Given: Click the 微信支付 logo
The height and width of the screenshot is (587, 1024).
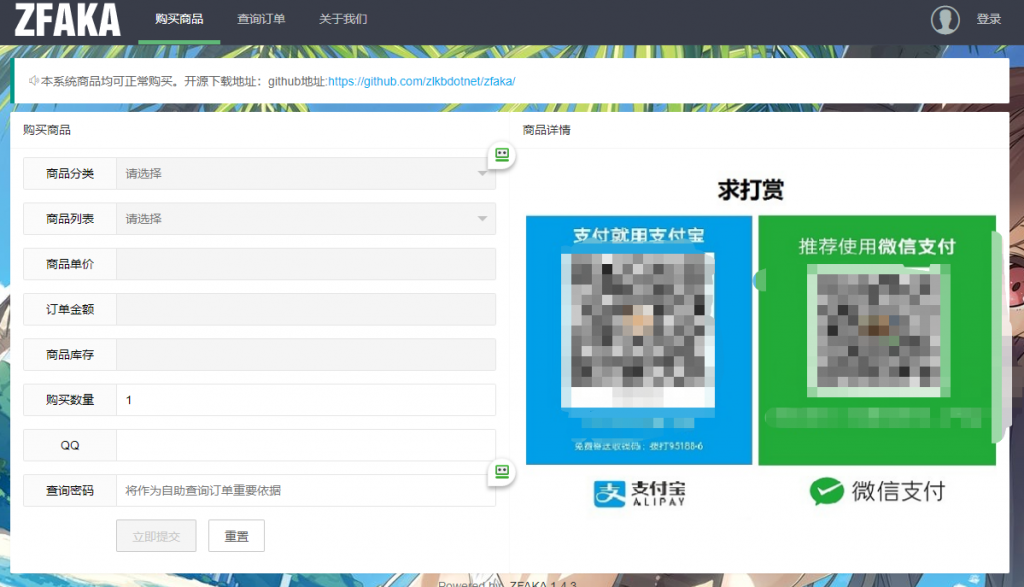Looking at the screenshot, I should [x=877, y=491].
